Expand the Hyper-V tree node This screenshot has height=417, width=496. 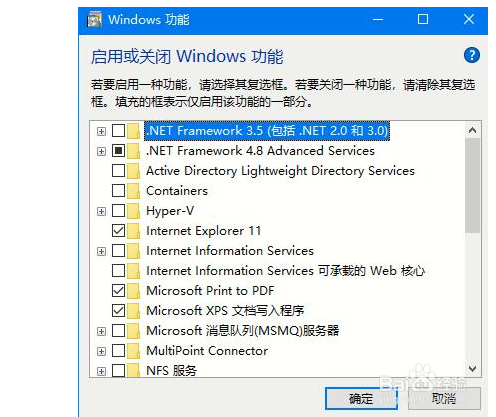pyautogui.click(x=101, y=211)
